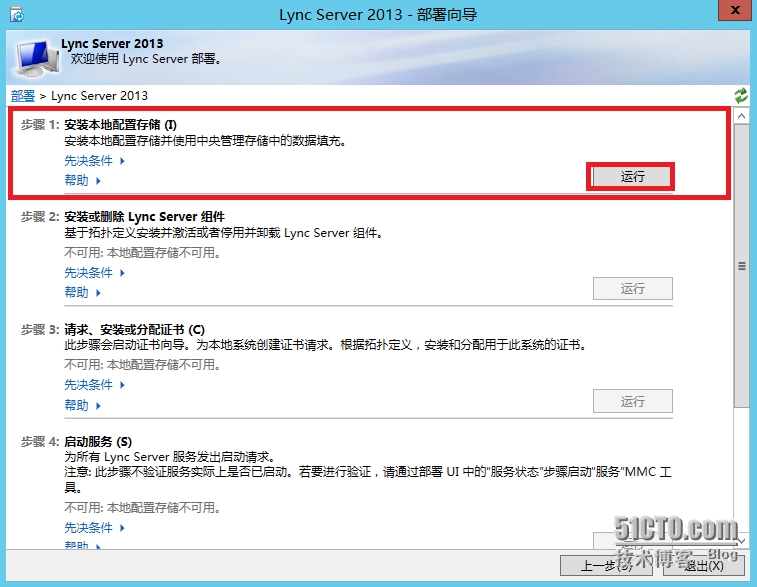Close the deployment wizard window
This screenshot has width=757, height=587.
pyautogui.click(x=735, y=10)
